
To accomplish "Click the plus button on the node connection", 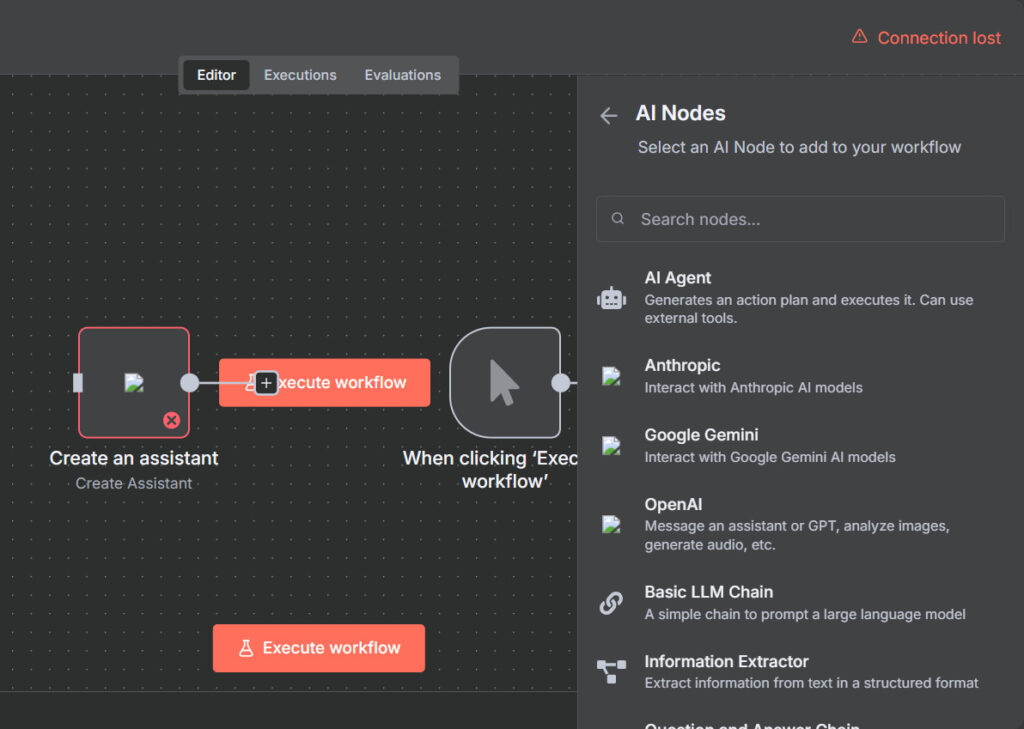I will (266, 383).
